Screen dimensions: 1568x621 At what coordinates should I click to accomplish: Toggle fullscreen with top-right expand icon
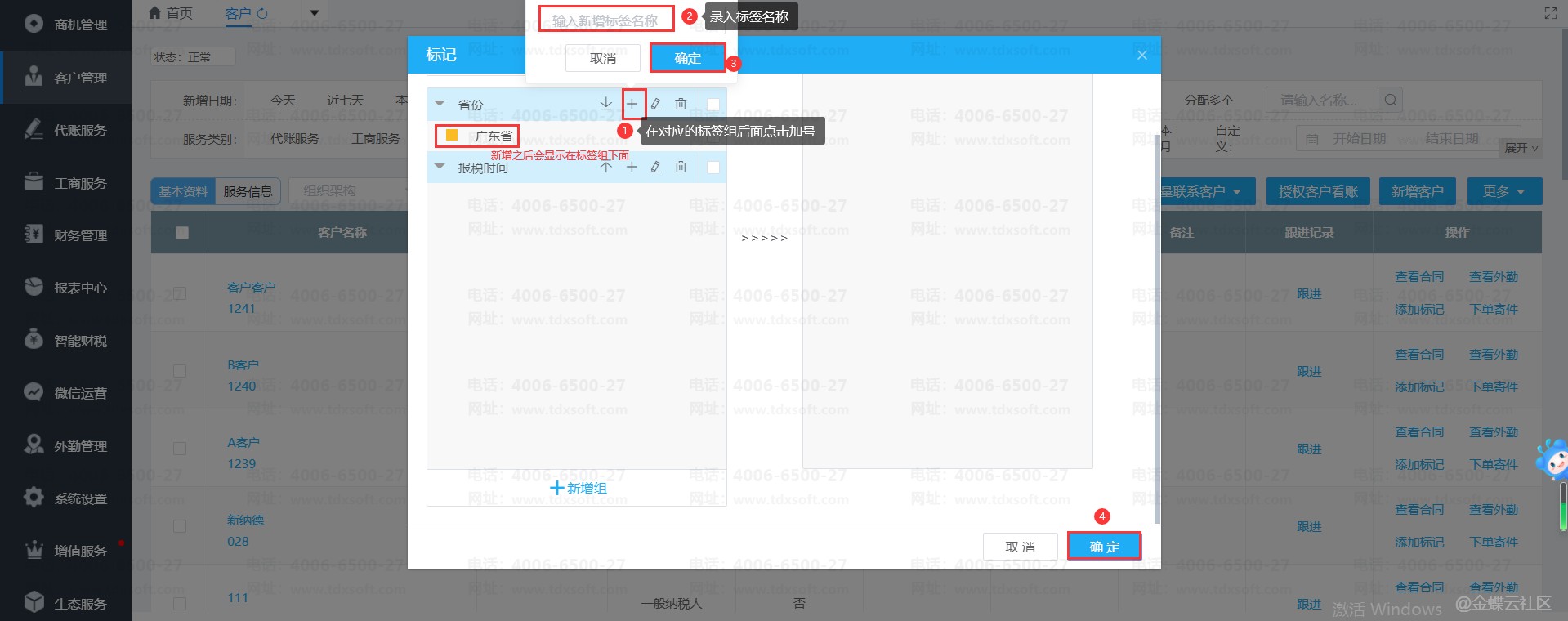coord(1551,13)
